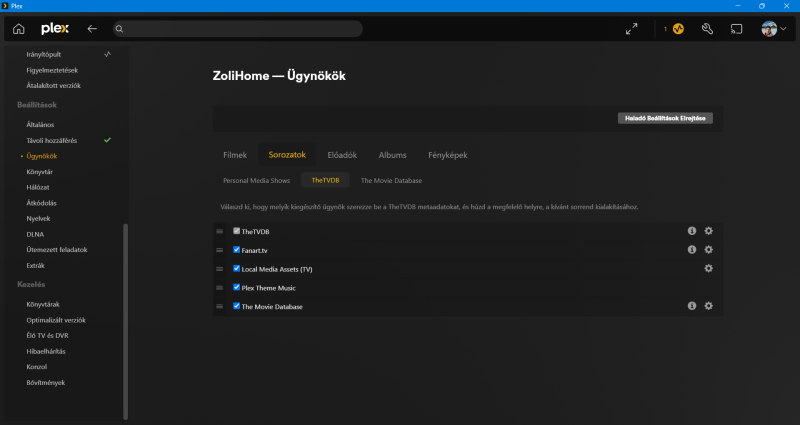
Task: Uncheck the Local Media Assets (TV) checkbox
Action: point(236,268)
